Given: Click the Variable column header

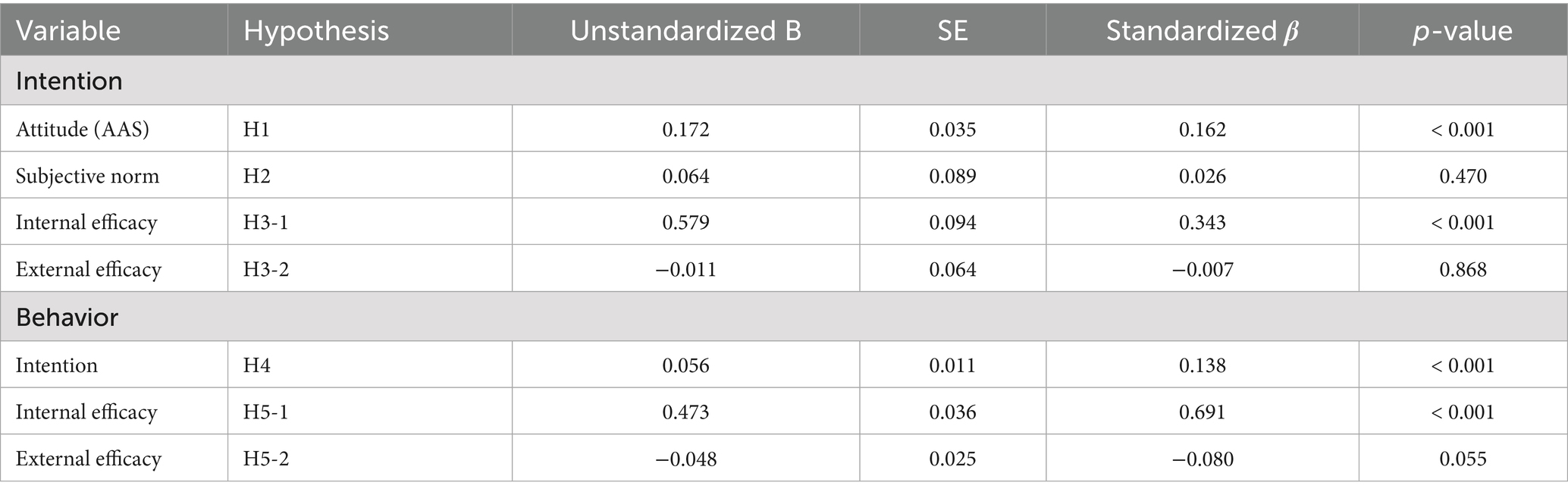Looking at the screenshot, I should pos(68,31).
